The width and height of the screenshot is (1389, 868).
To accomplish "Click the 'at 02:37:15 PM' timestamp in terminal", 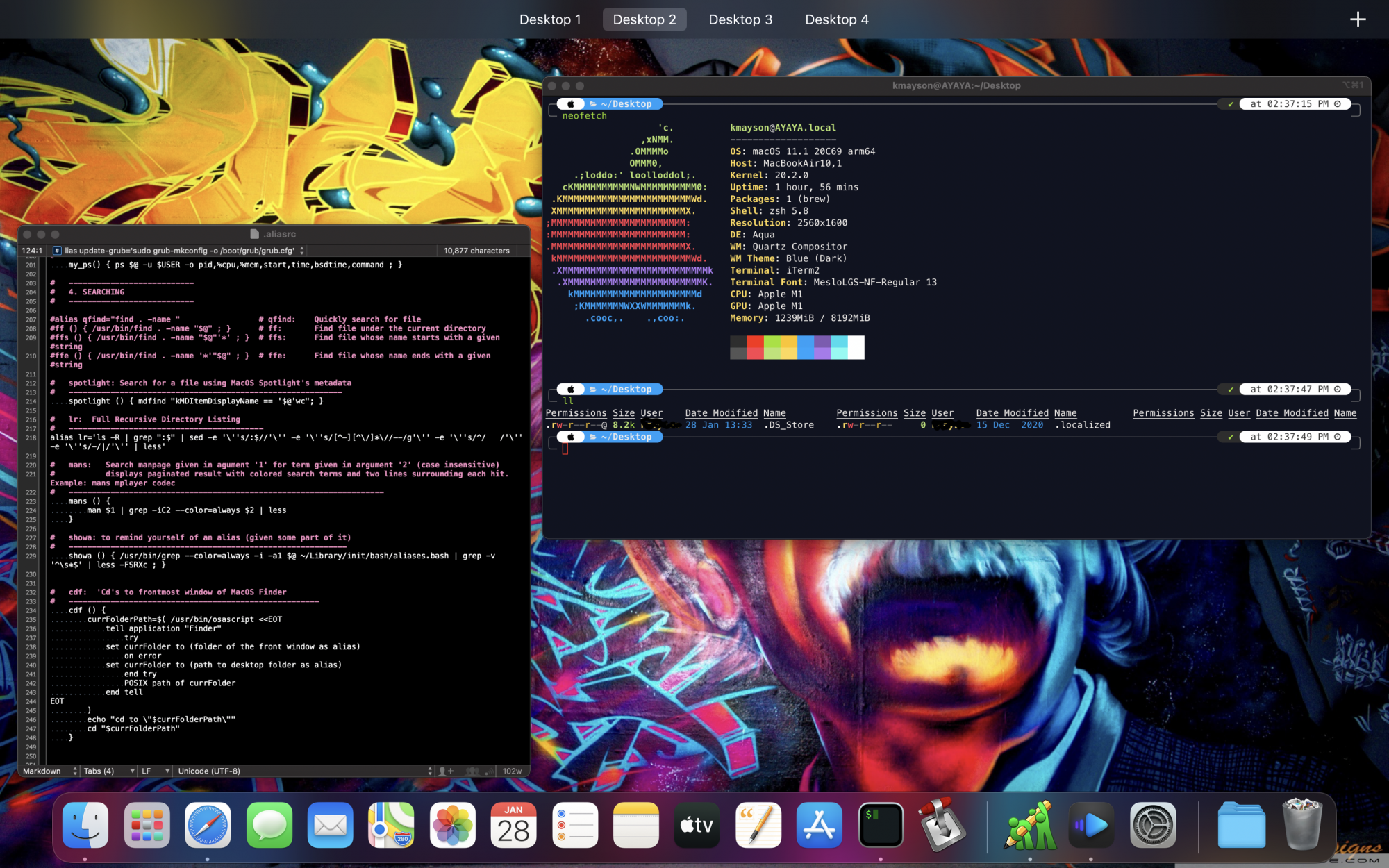I will click(1290, 104).
